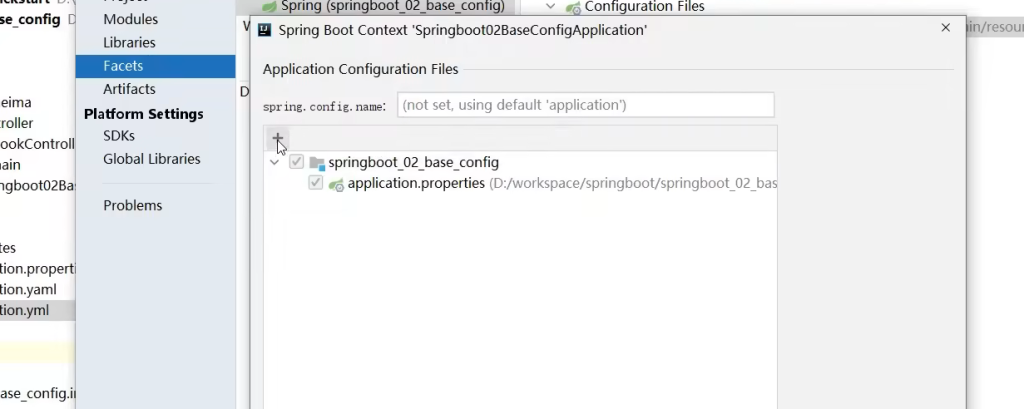Click the springboot_02_base_config module folder icon

point(317,162)
